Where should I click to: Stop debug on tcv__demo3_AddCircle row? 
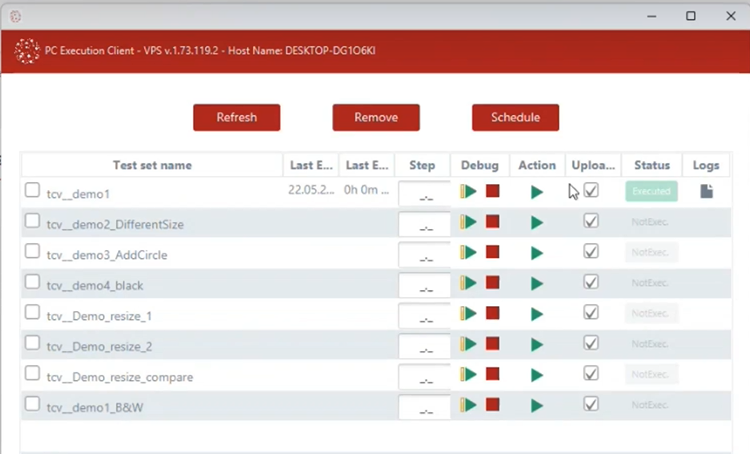pyautogui.click(x=492, y=253)
